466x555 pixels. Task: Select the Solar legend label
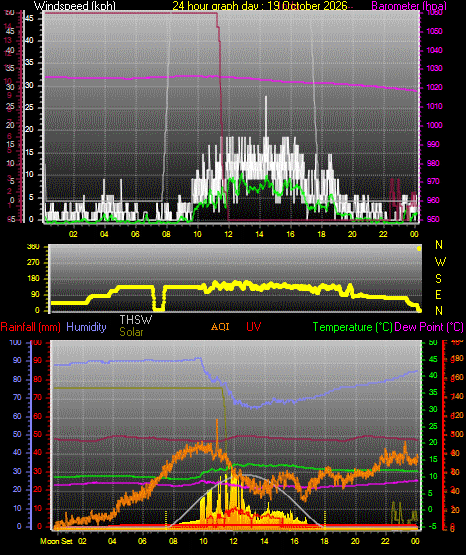(131, 332)
